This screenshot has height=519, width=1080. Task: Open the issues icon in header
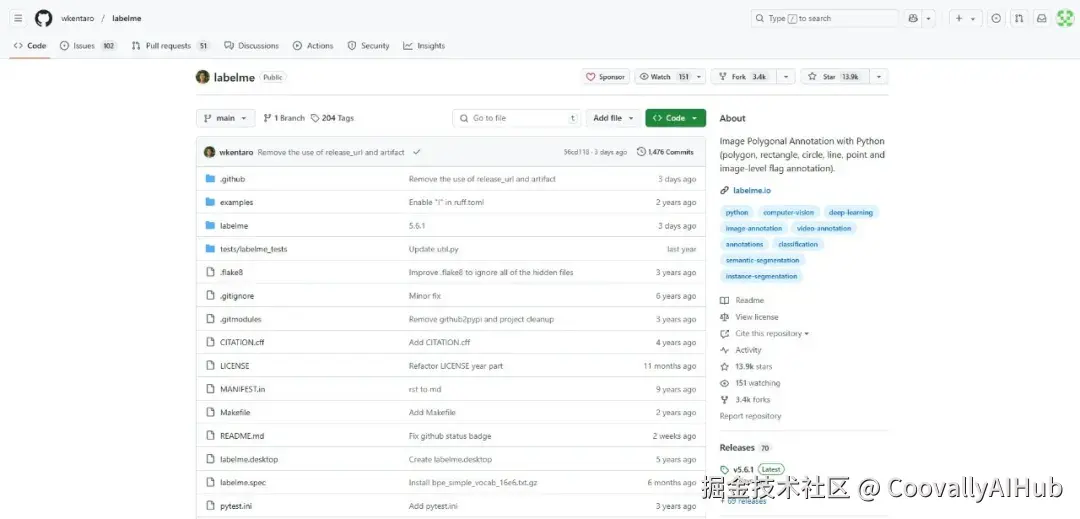coord(996,19)
